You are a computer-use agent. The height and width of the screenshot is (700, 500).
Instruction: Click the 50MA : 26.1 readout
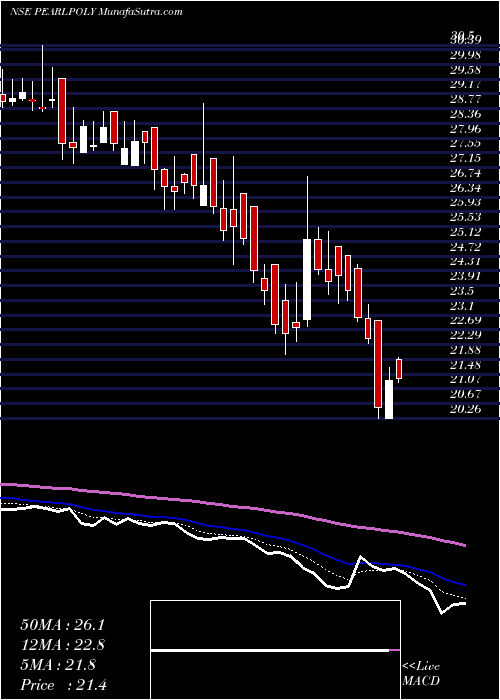click(62, 625)
